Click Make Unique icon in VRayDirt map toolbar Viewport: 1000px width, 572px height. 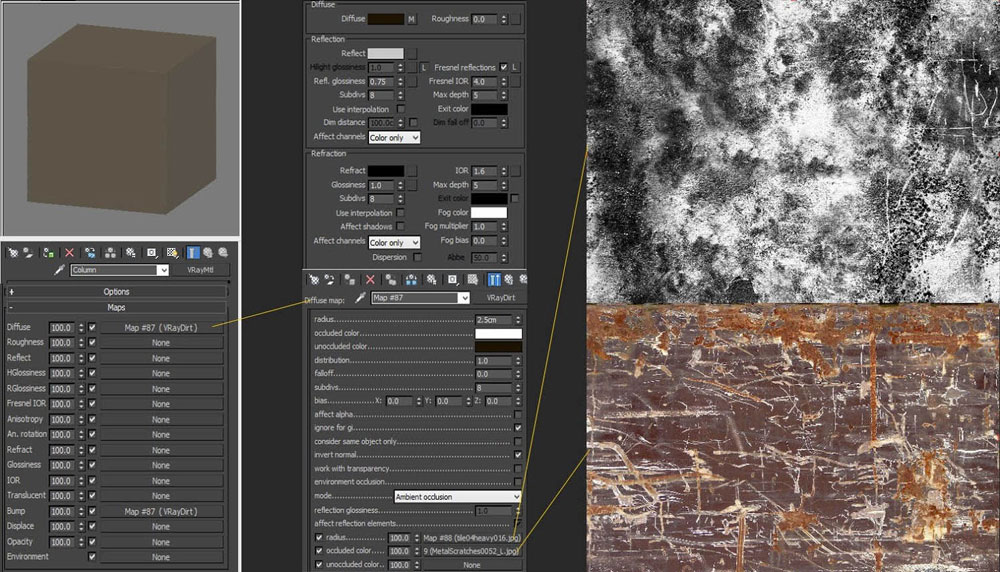pyautogui.click(x=410, y=280)
